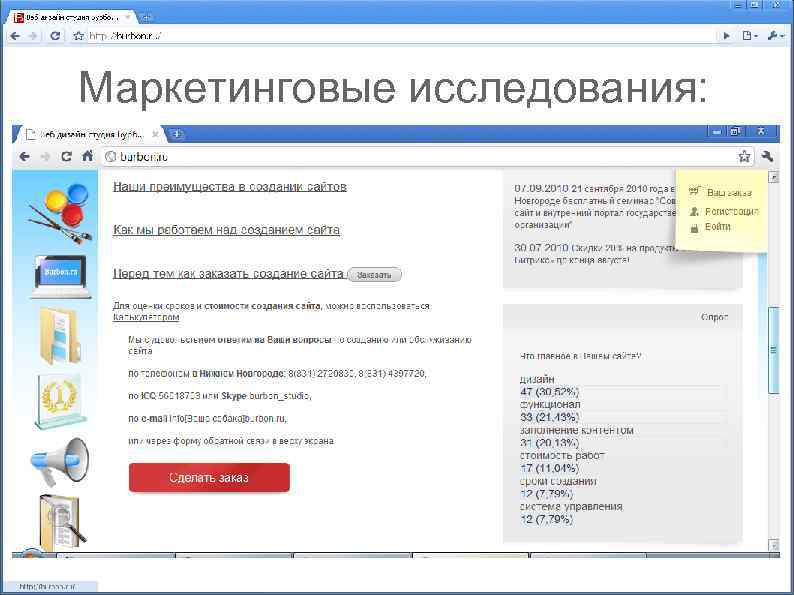Click the 07.09.2010 seminar news item
The width and height of the screenshot is (794, 595).
point(595,207)
